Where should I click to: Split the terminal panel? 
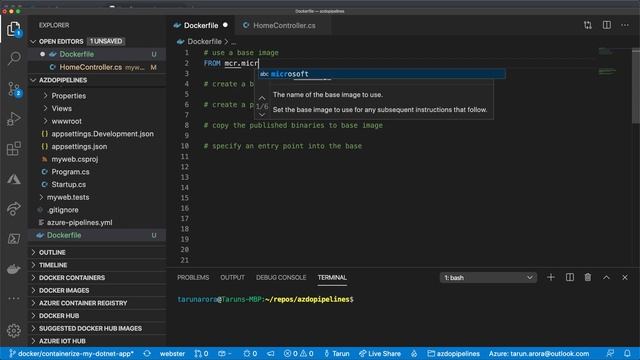pos(570,278)
